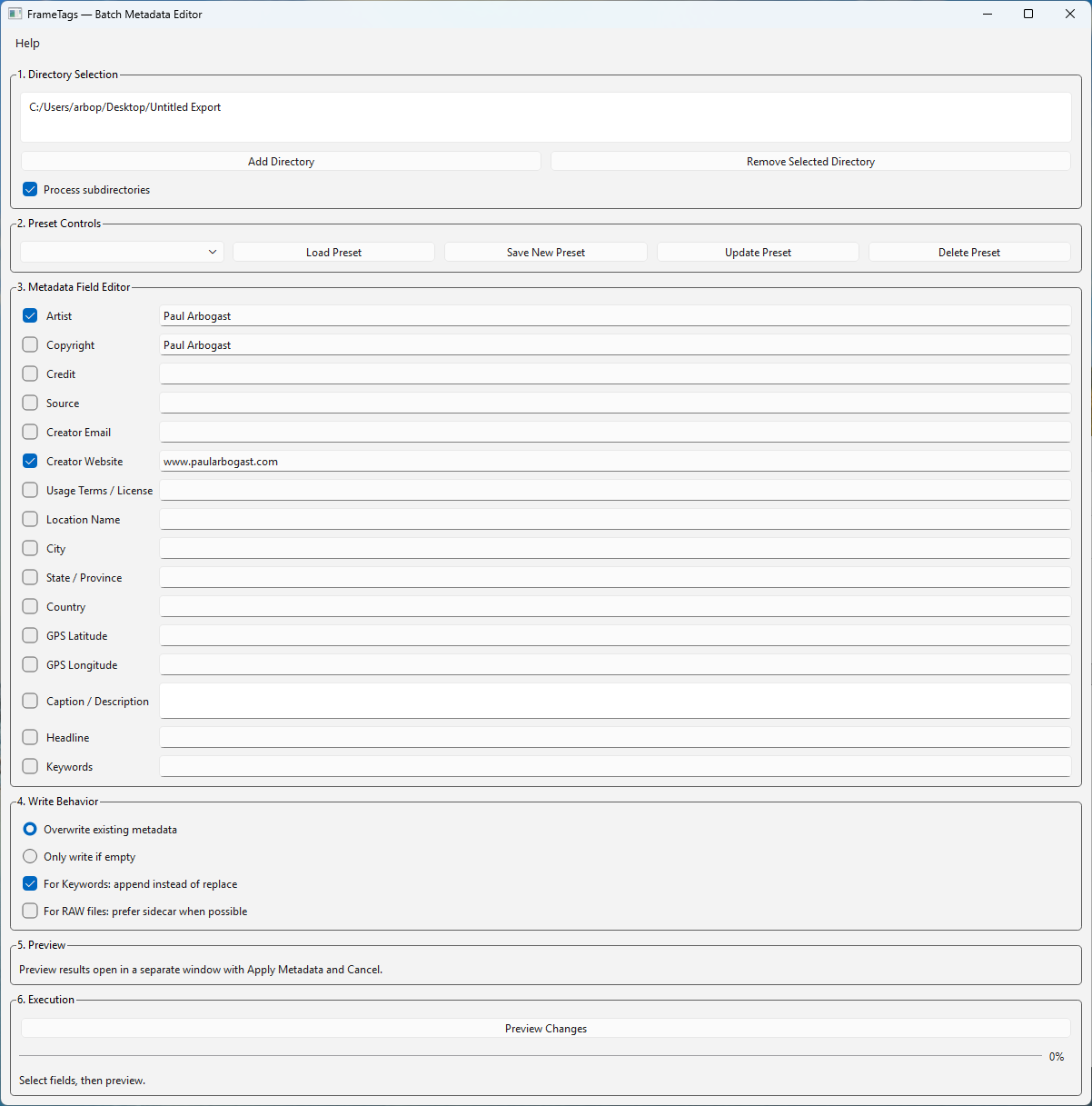Disable the Artist metadata field
Image resolution: width=1092 pixels, height=1106 pixels.
pyautogui.click(x=29, y=315)
